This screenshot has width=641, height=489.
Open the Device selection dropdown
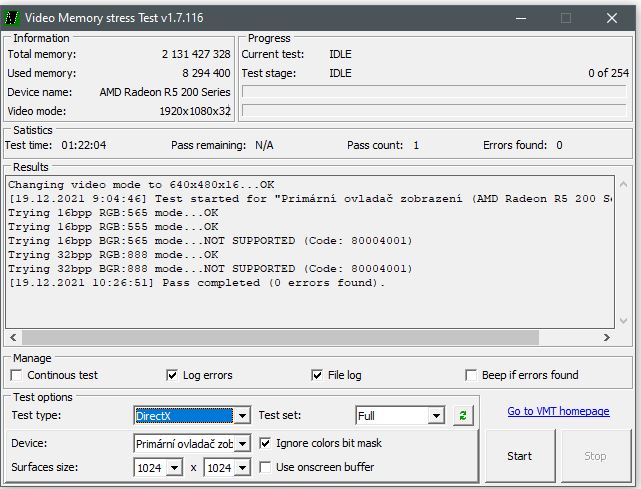[241, 443]
